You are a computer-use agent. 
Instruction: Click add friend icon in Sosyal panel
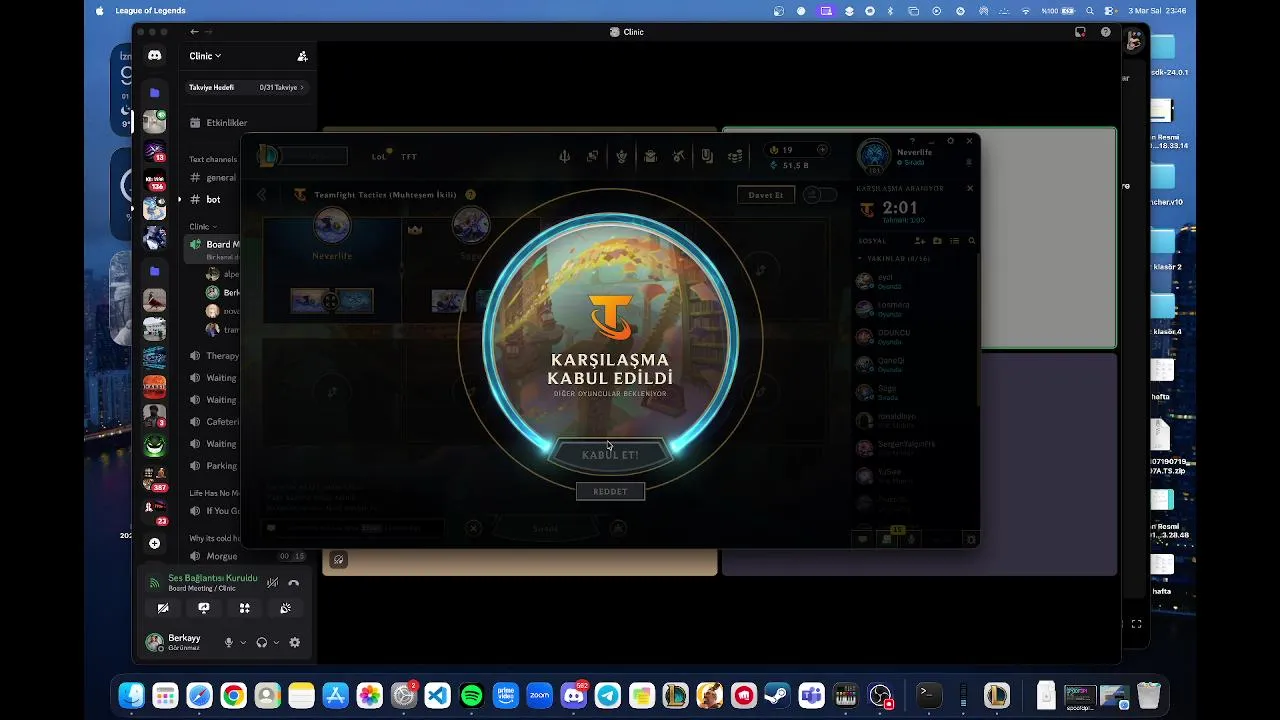pos(920,241)
